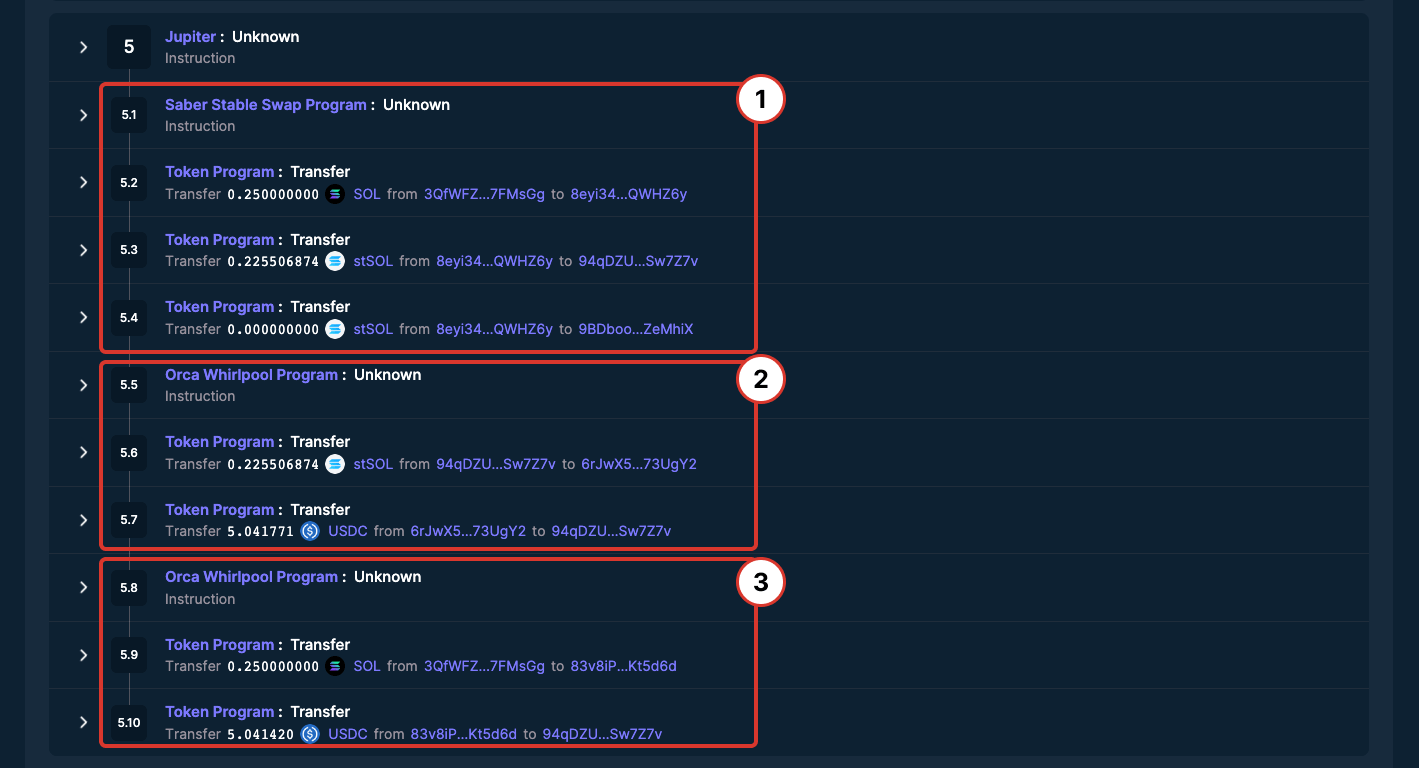Screen dimensions: 1419x768
Task: Click the SOL token icon in instruction 5.2
Action: click(x=335, y=194)
